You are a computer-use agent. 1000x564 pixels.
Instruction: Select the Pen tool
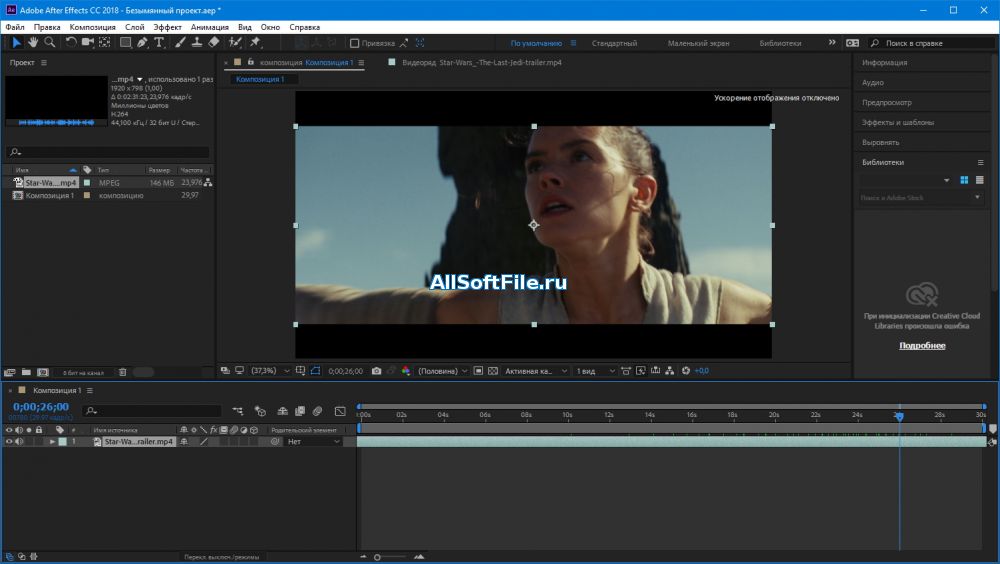(x=142, y=43)
